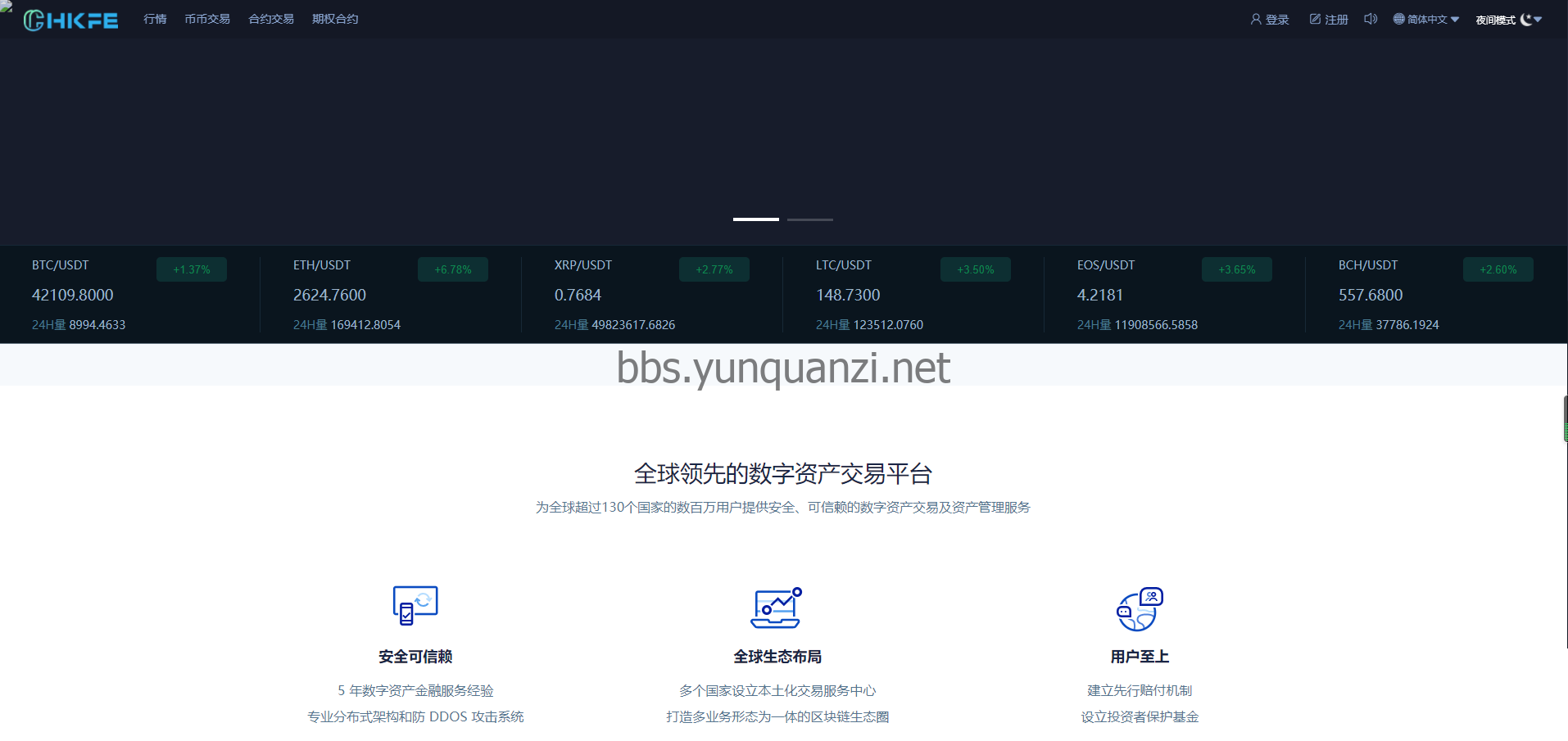
Task: Click the HKFE logo in the header
Action: point(70,20)
